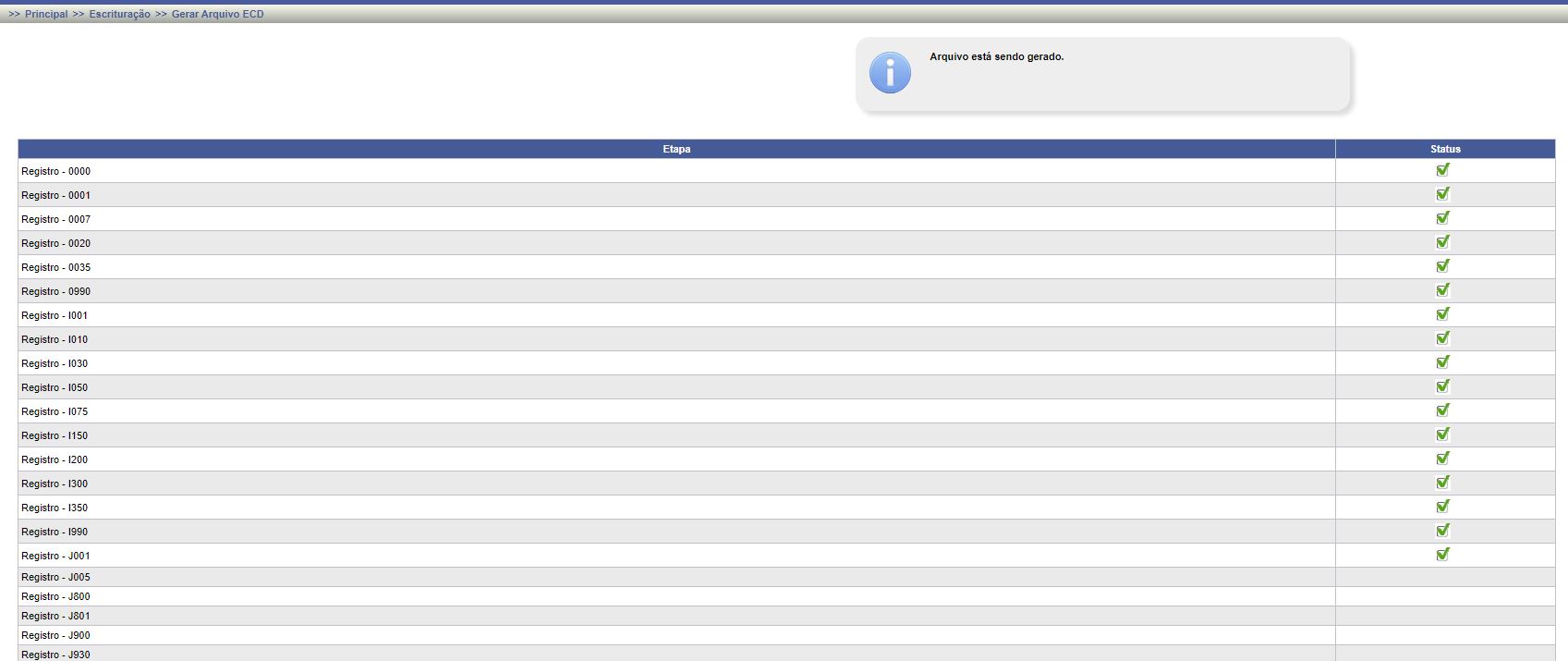Image resolution: width=1568 pixels, height=661 pixels.
Task: Click the green check for Registro - 0990
Action: click(1442, 289)
